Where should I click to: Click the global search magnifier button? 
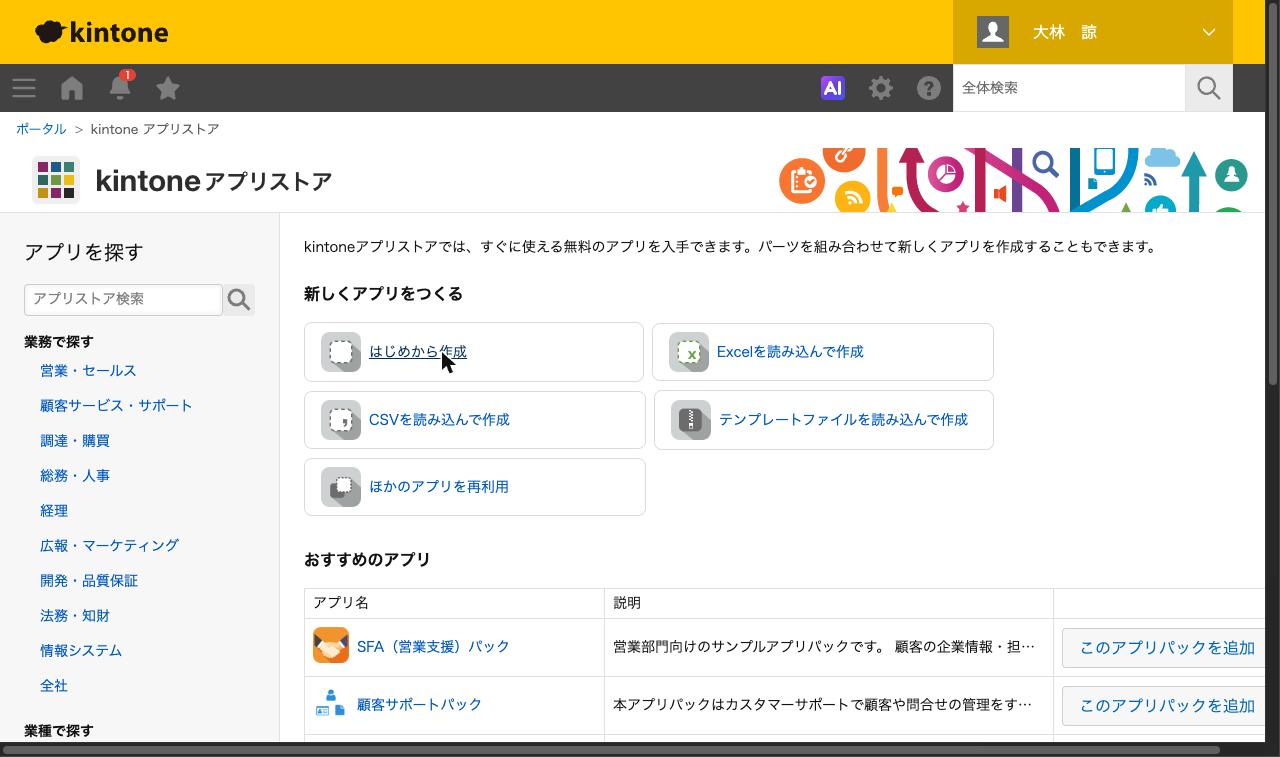click(1209, 88)
